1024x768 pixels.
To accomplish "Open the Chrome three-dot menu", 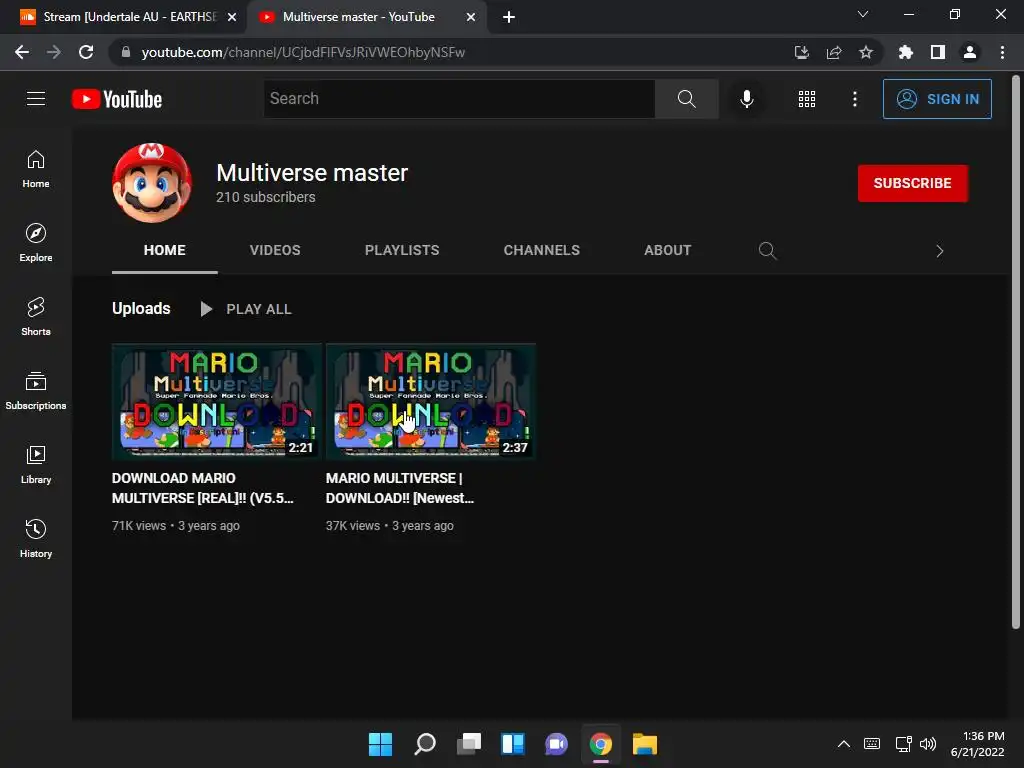I will point(1002,52).
